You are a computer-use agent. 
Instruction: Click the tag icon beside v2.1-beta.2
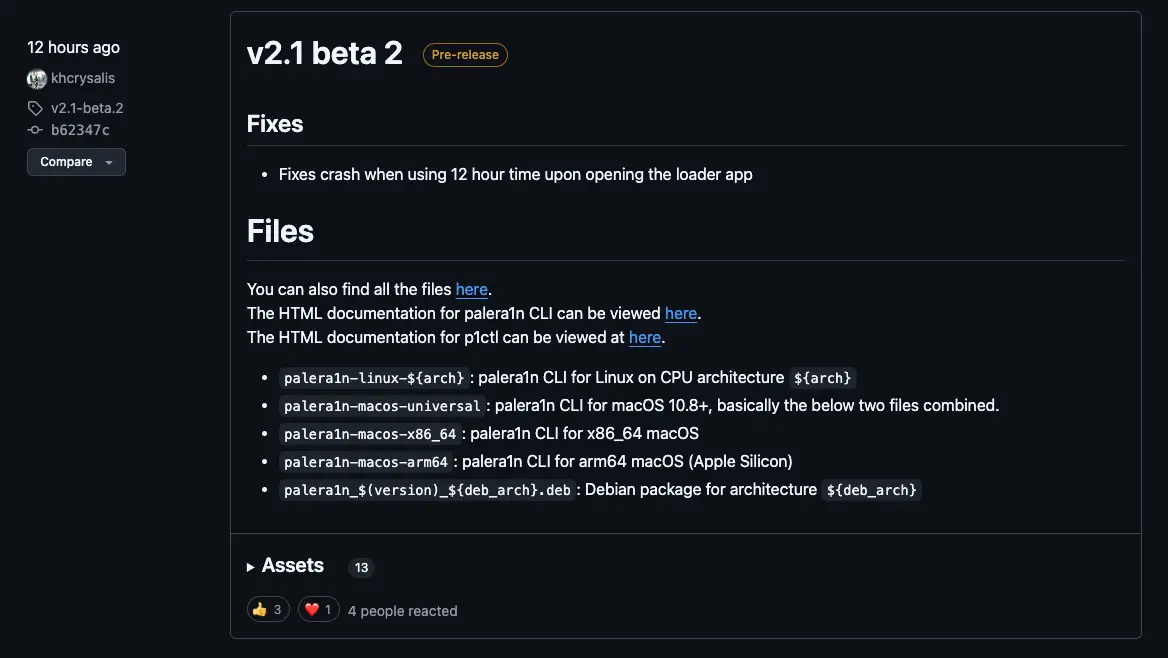coord(36,108)
